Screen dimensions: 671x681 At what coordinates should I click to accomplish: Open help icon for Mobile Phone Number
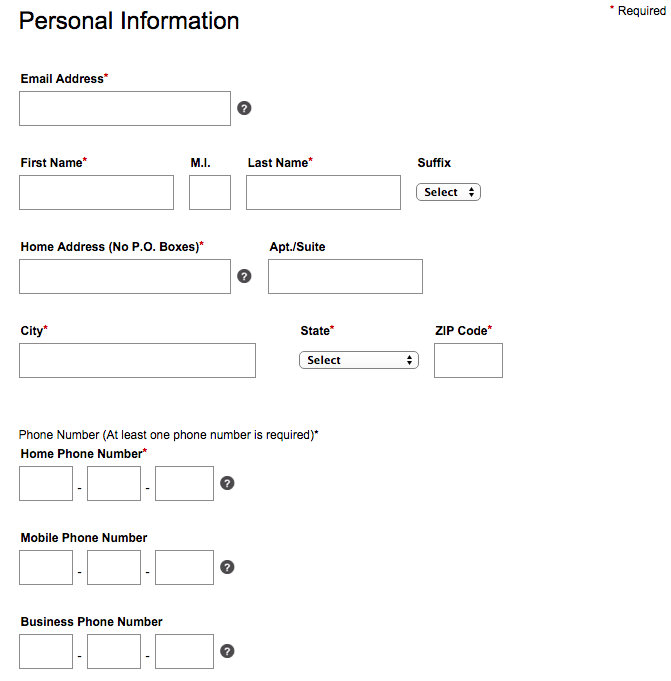coord(227,567)
